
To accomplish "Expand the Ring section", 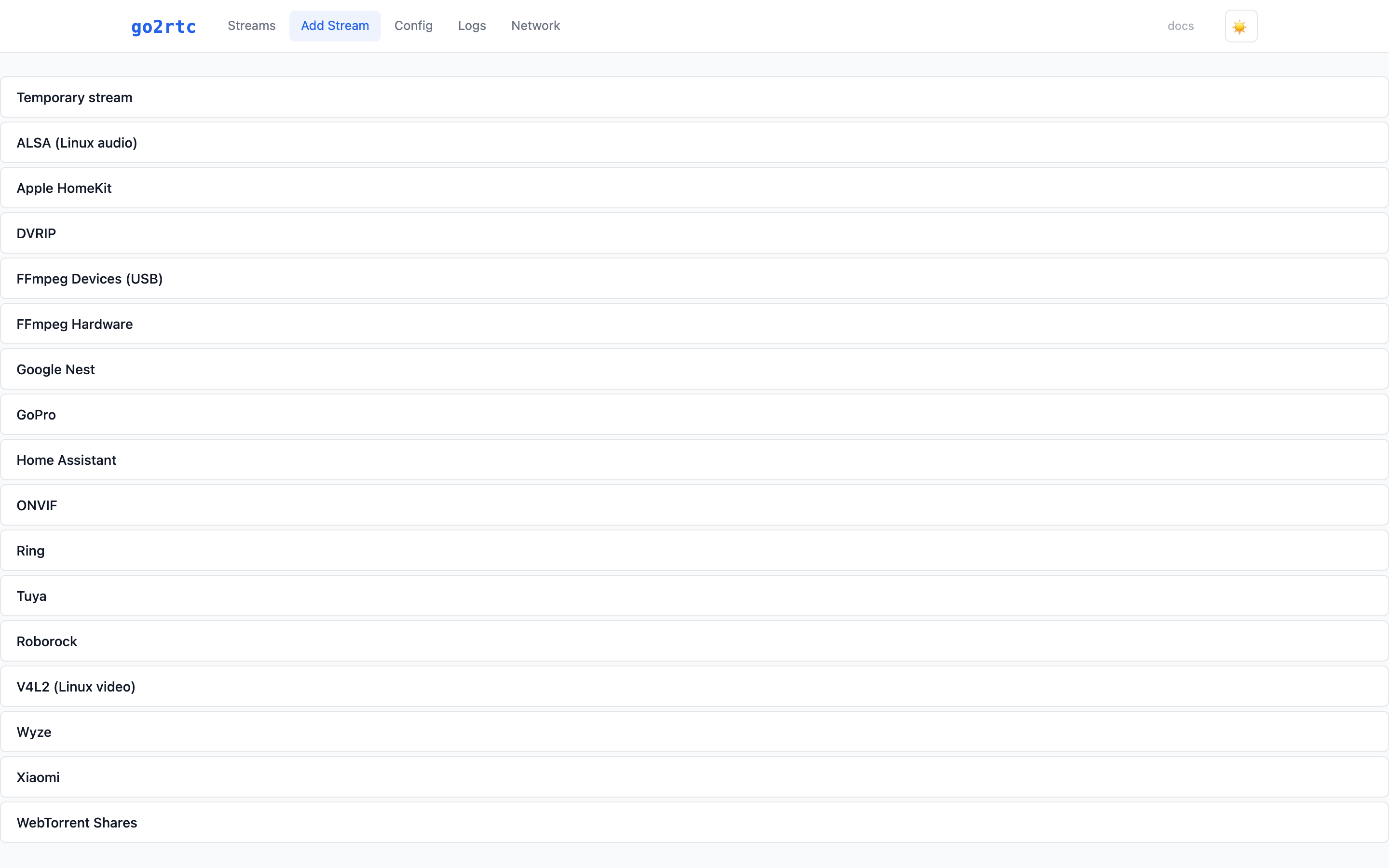I will pyautogui.click(x=694, y=551).
